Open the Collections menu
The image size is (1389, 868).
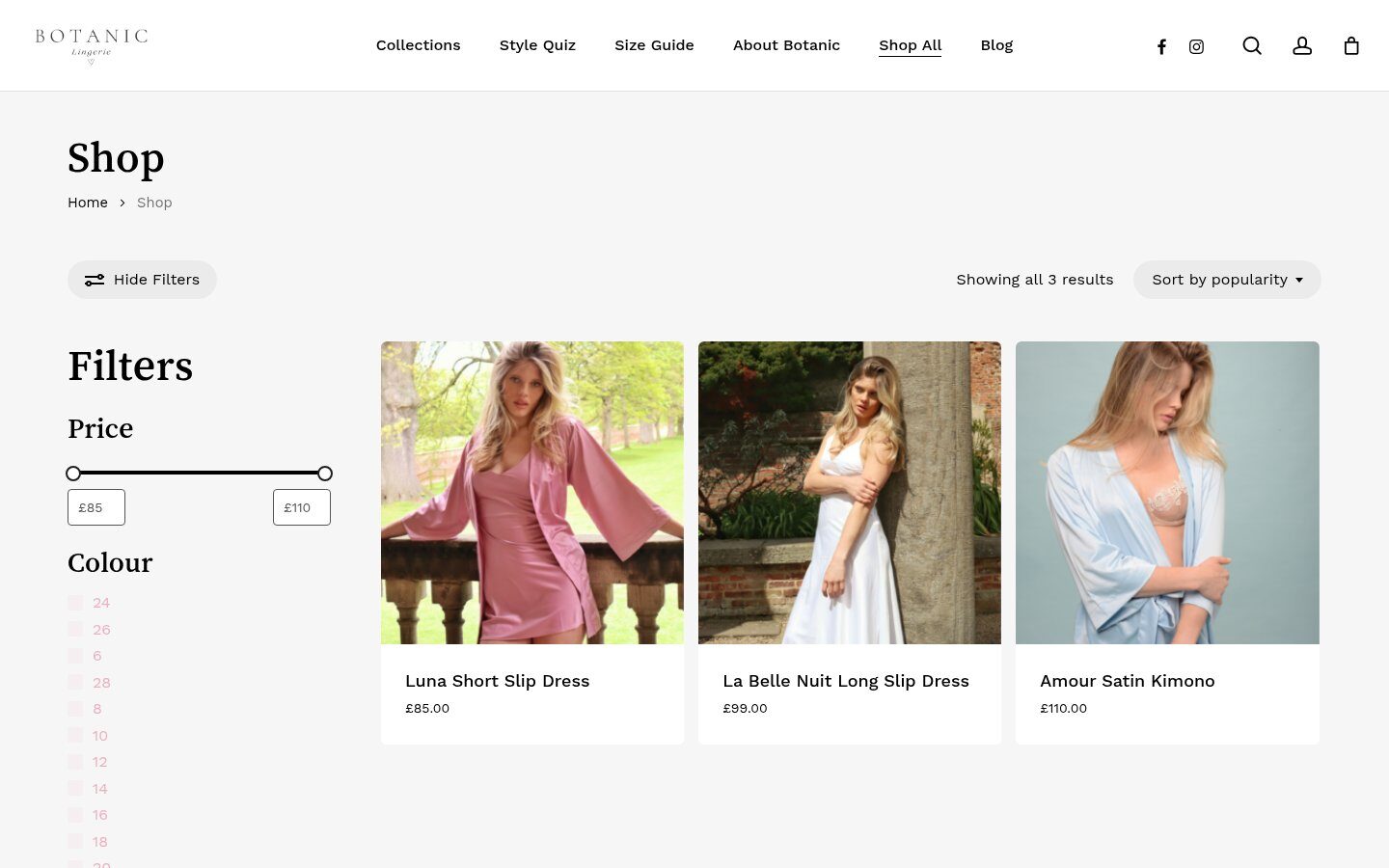[x=419, y=45]
